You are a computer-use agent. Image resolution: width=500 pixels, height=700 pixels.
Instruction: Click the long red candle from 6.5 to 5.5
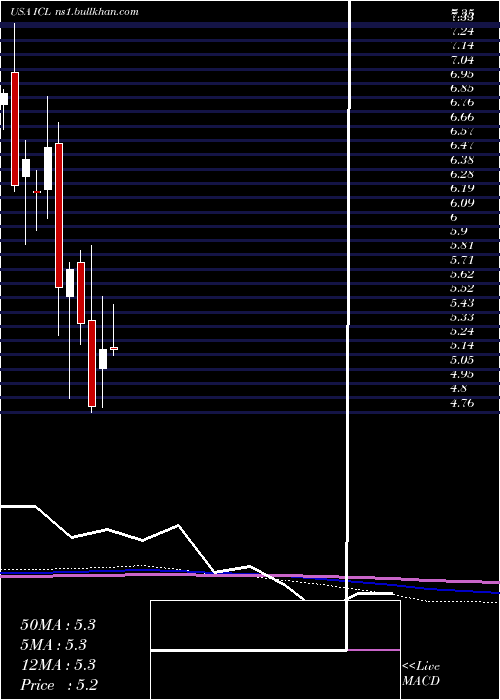point(59,215)
